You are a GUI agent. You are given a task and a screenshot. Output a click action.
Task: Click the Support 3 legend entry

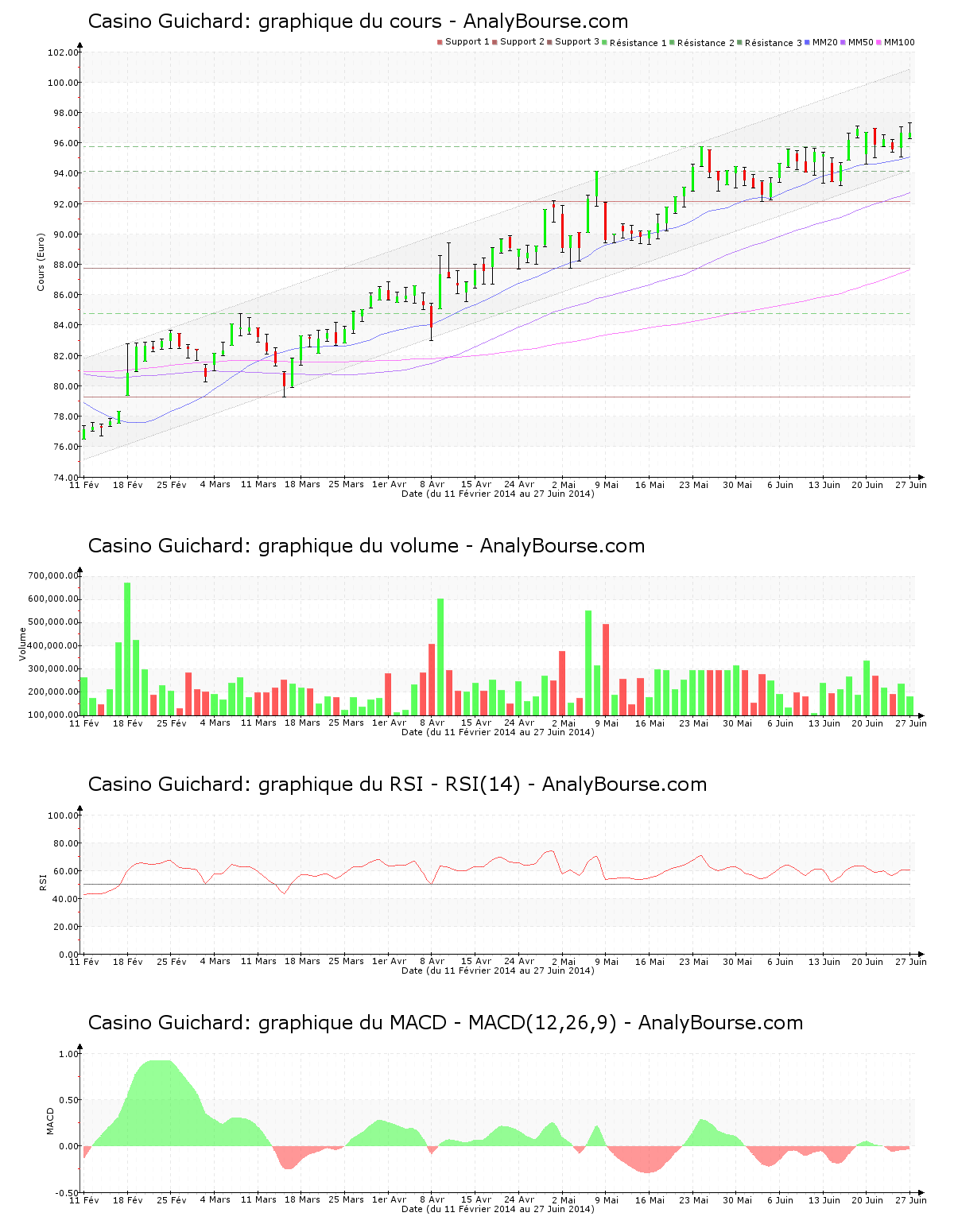573,42
